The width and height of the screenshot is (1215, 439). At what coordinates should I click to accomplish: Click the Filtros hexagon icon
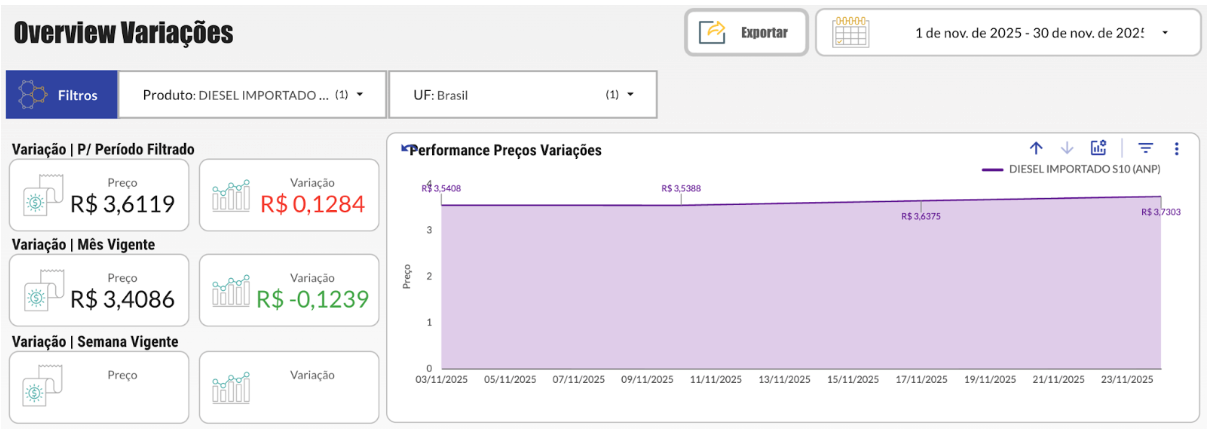35,96
